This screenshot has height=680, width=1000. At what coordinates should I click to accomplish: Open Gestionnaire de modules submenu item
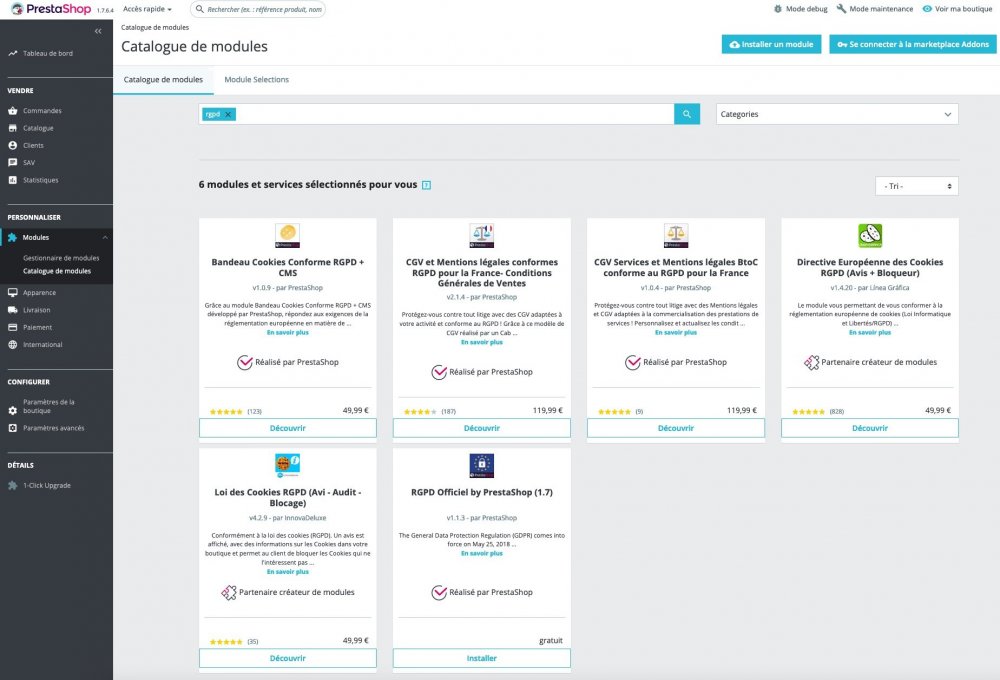tap(61, 258)
